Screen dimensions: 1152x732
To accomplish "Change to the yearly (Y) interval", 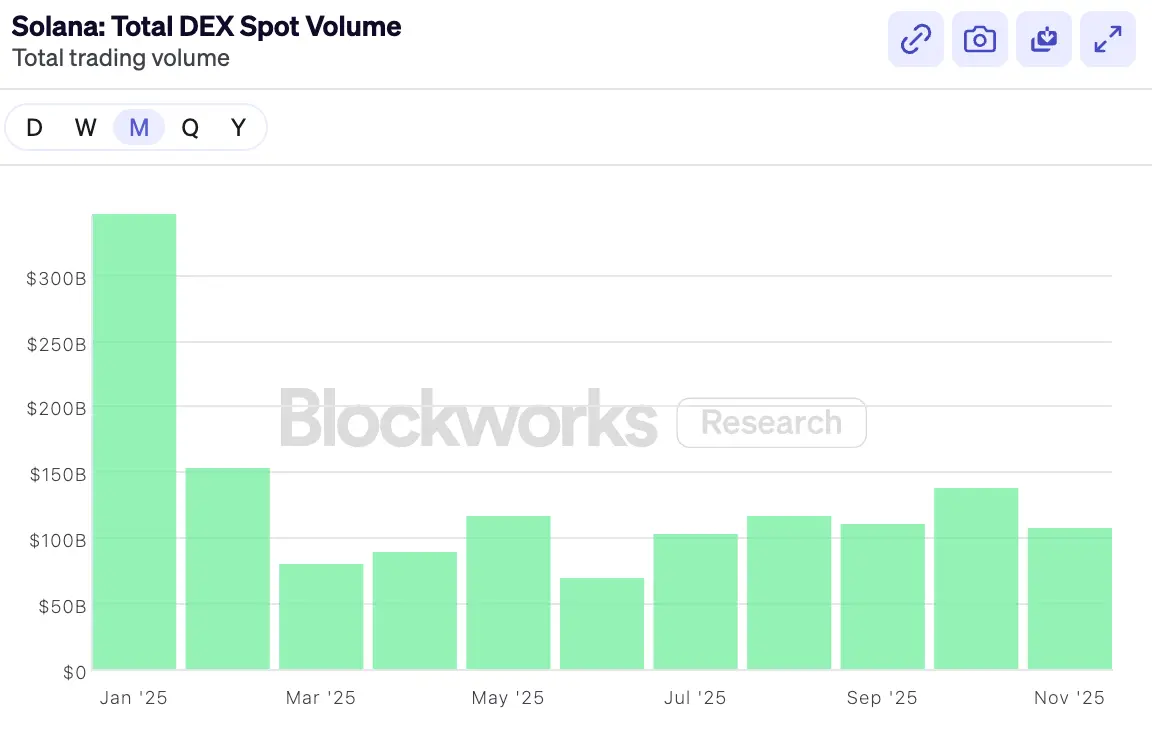I will [x=238, y=128].
